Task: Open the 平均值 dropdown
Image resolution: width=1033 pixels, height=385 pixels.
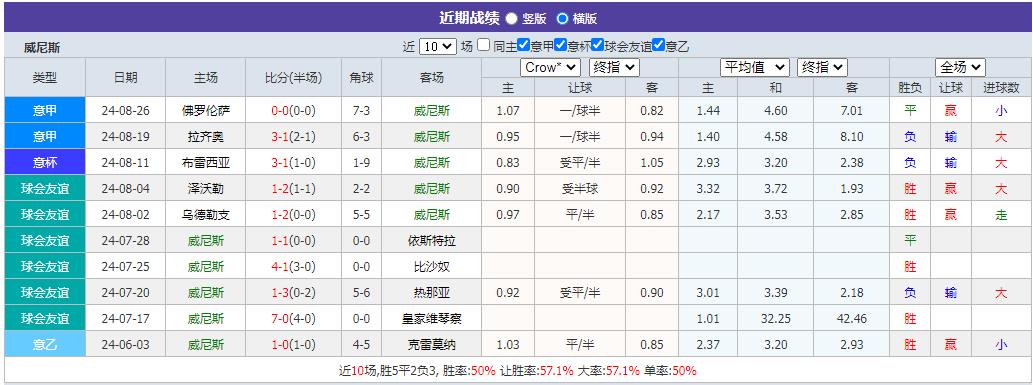Action: (x=754, y=67)
